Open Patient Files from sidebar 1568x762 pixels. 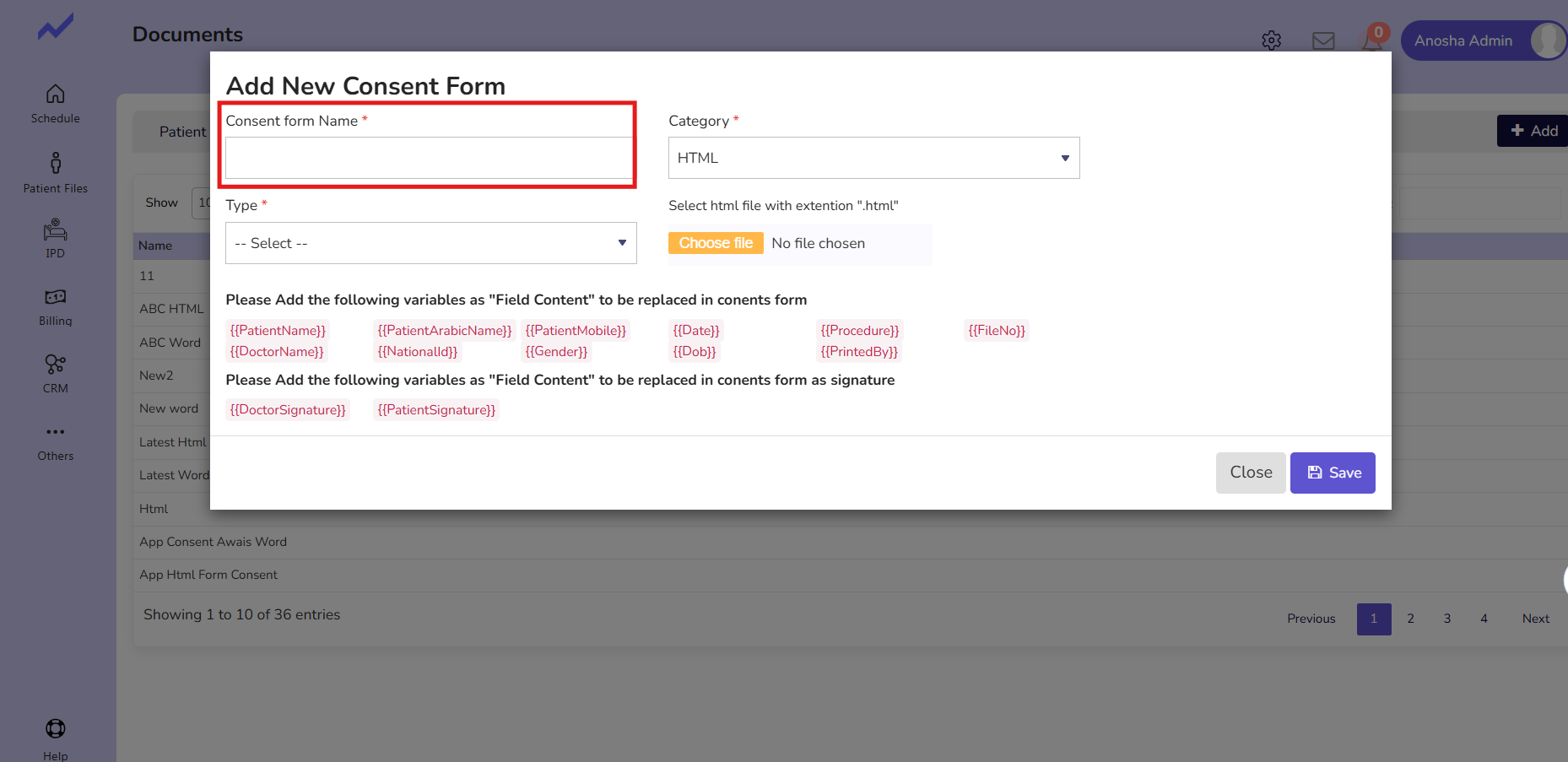point(55,164)
